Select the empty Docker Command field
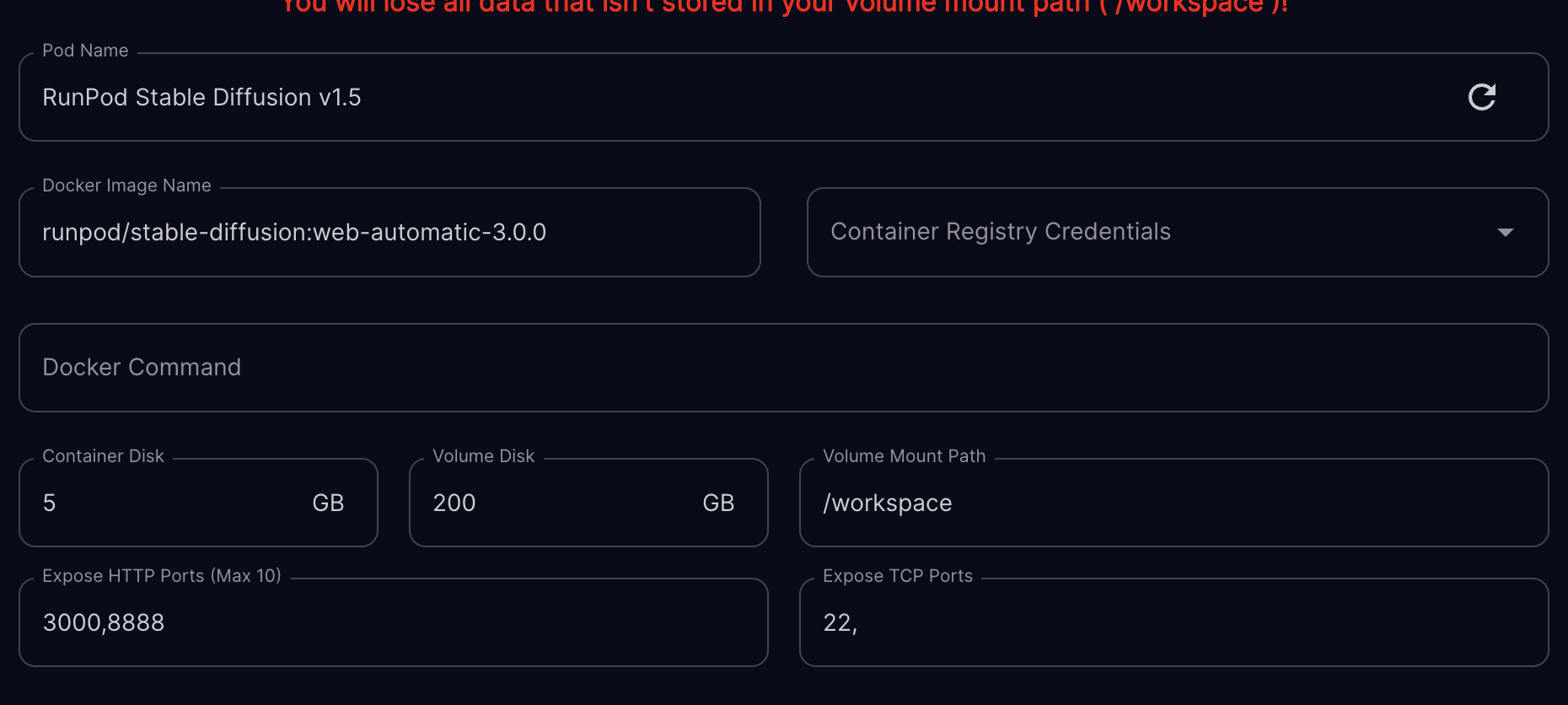This screenshot has height=705, width=1568. click(x=782, y=368)
